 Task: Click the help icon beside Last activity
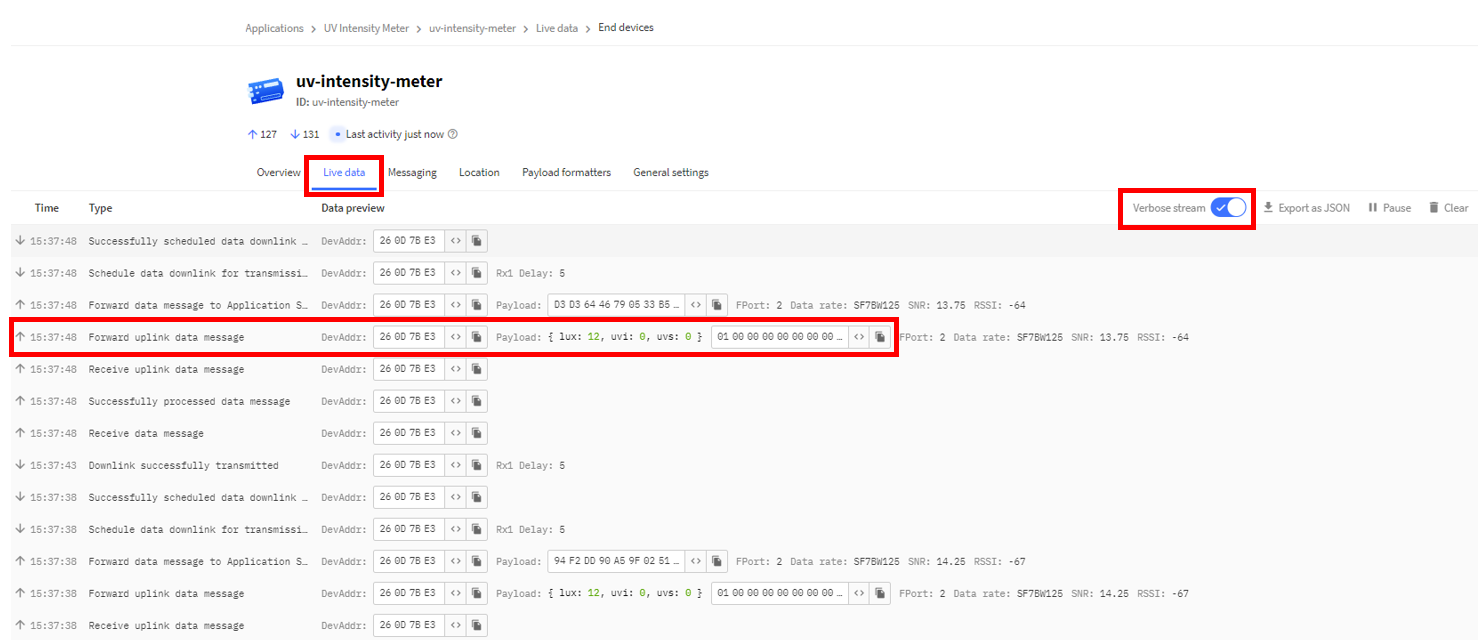[x=453, y=134]
